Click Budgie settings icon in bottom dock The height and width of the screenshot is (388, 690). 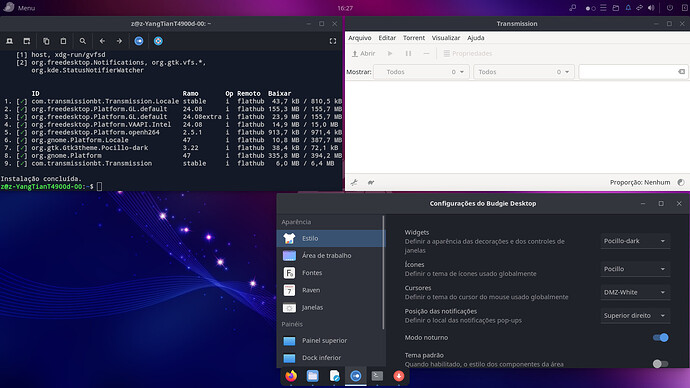pos(356,376)
